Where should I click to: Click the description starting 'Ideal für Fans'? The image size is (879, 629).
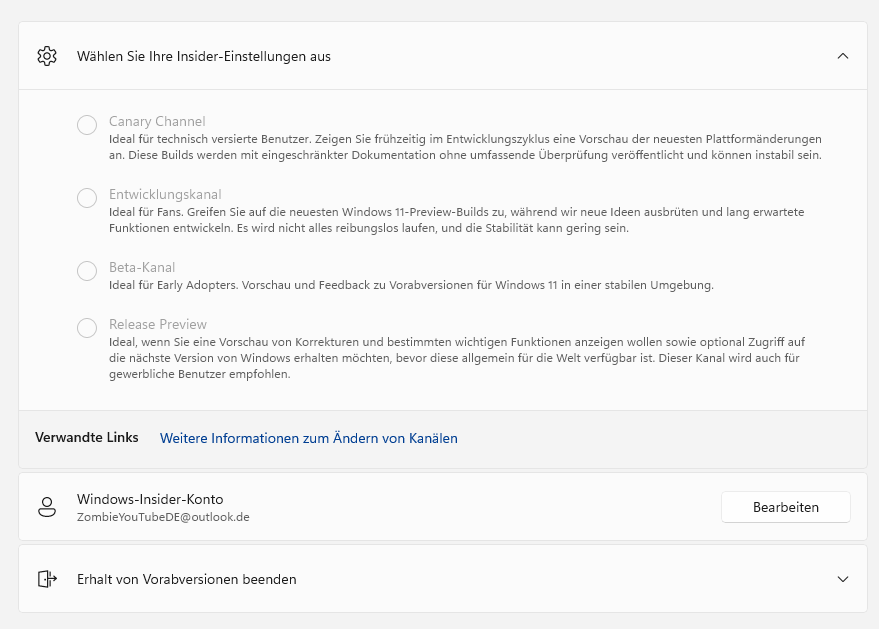456,220
